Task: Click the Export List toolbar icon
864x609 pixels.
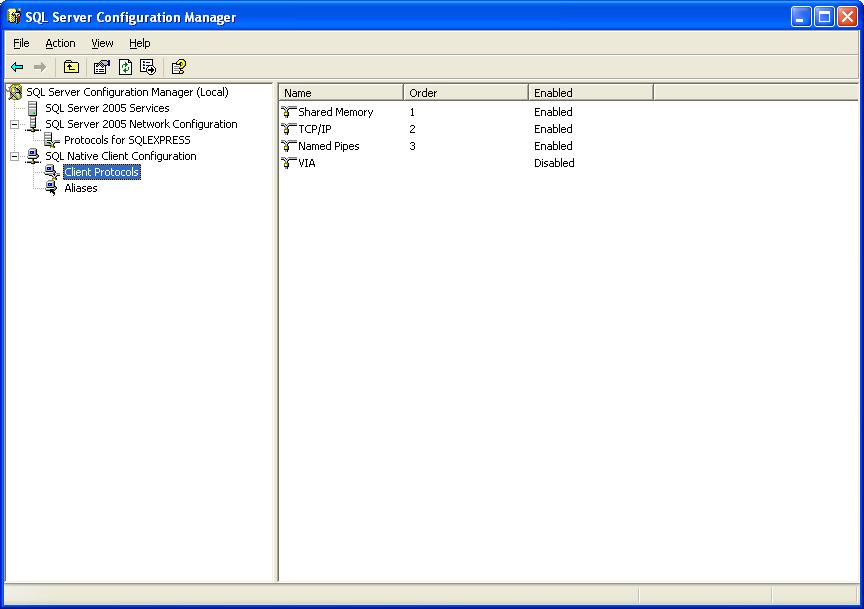Action: pos(148,67)
